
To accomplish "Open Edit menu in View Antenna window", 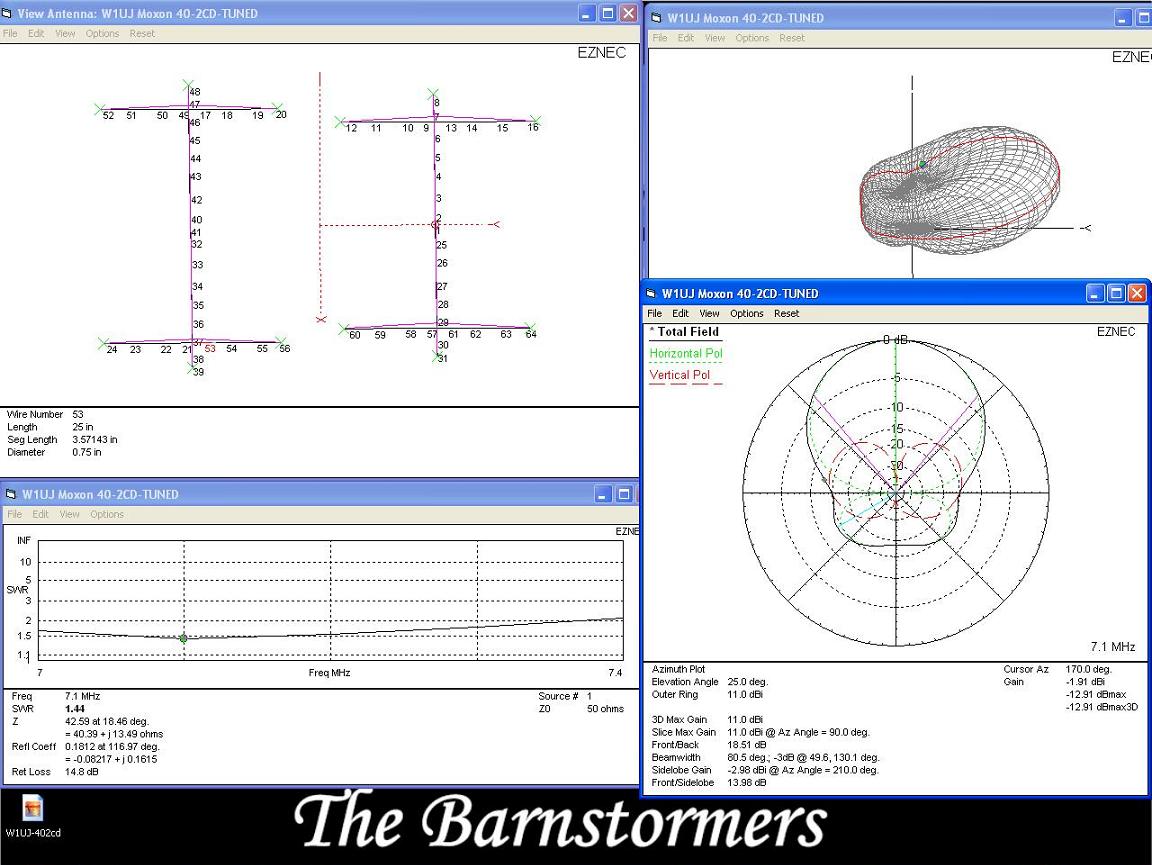I will pos(36,34).
